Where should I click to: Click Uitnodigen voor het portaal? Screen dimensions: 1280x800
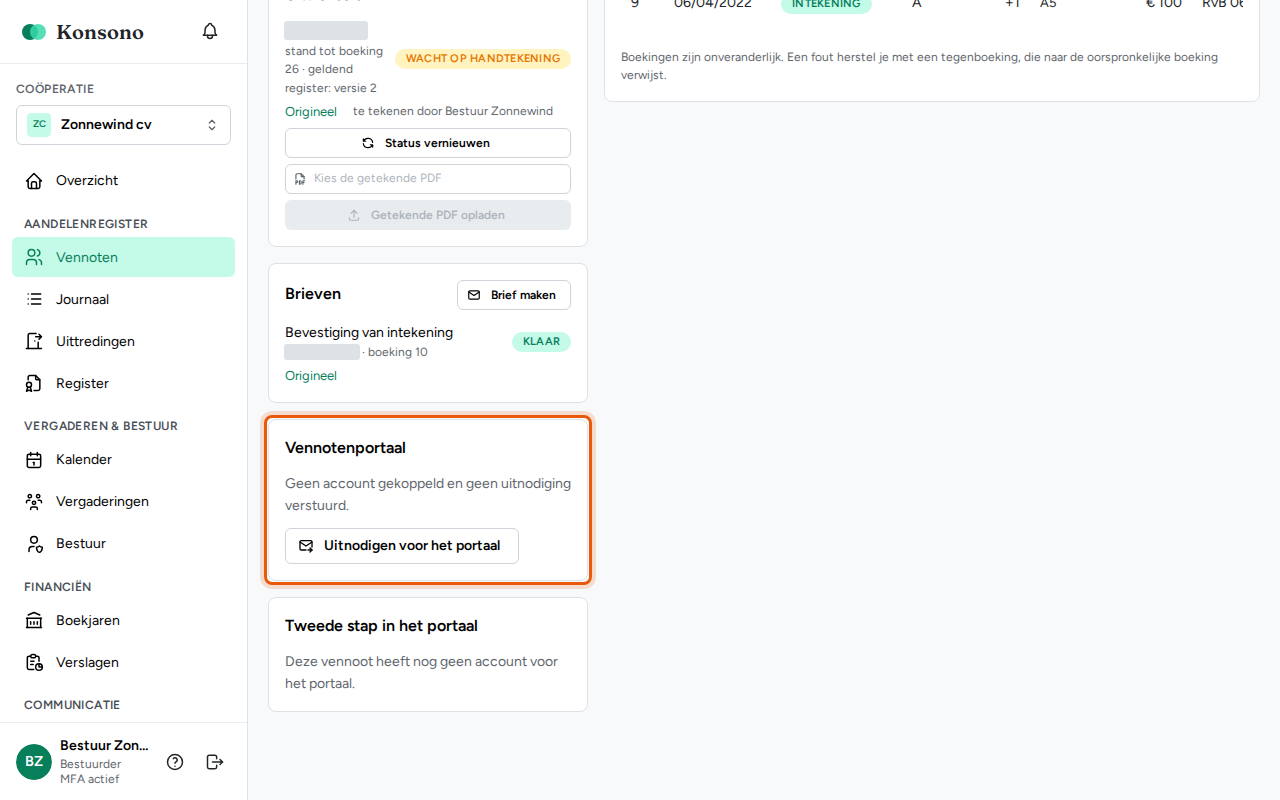[x=402, y=546]
